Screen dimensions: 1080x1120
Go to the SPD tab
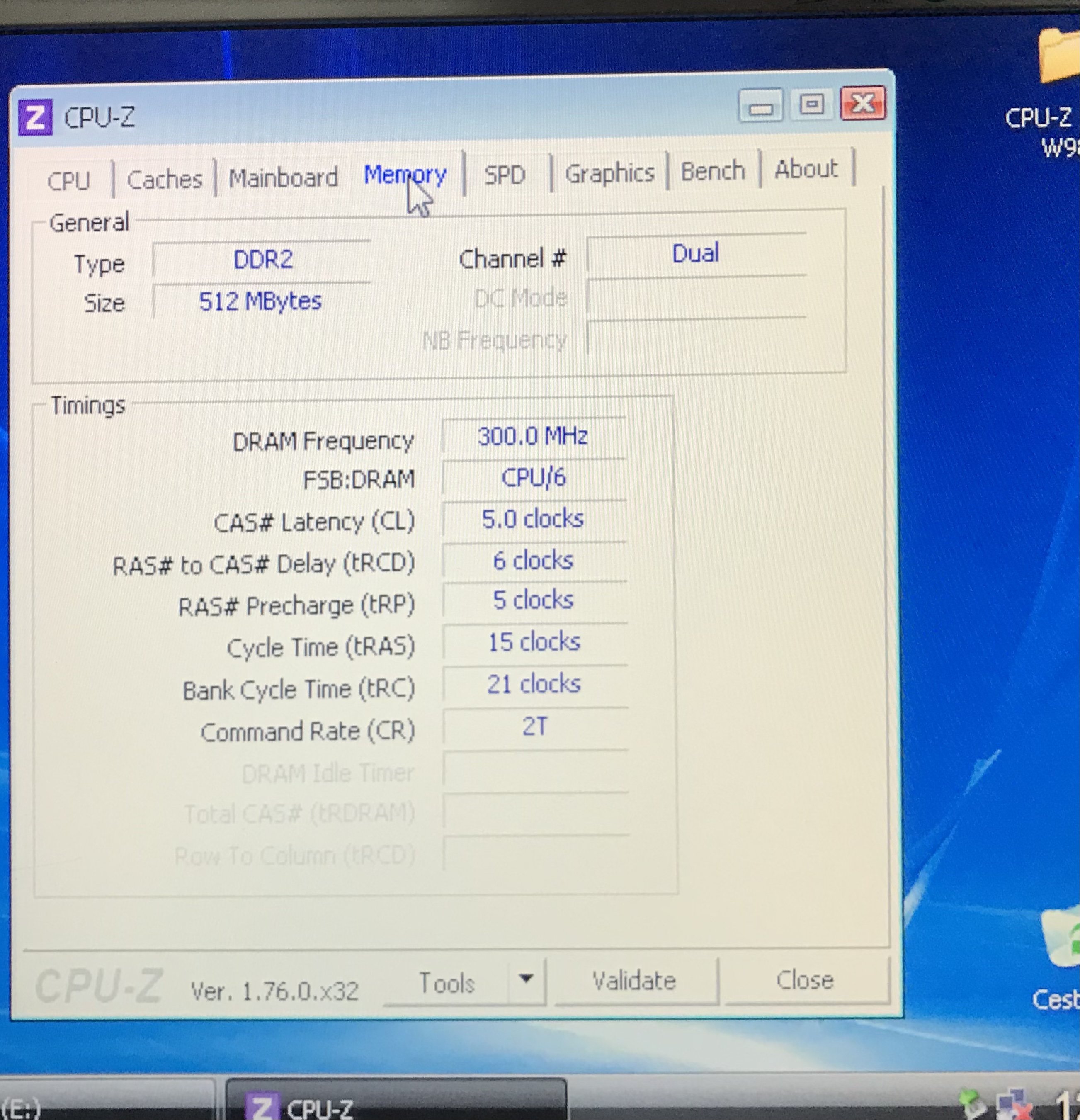tap(505, 175)
